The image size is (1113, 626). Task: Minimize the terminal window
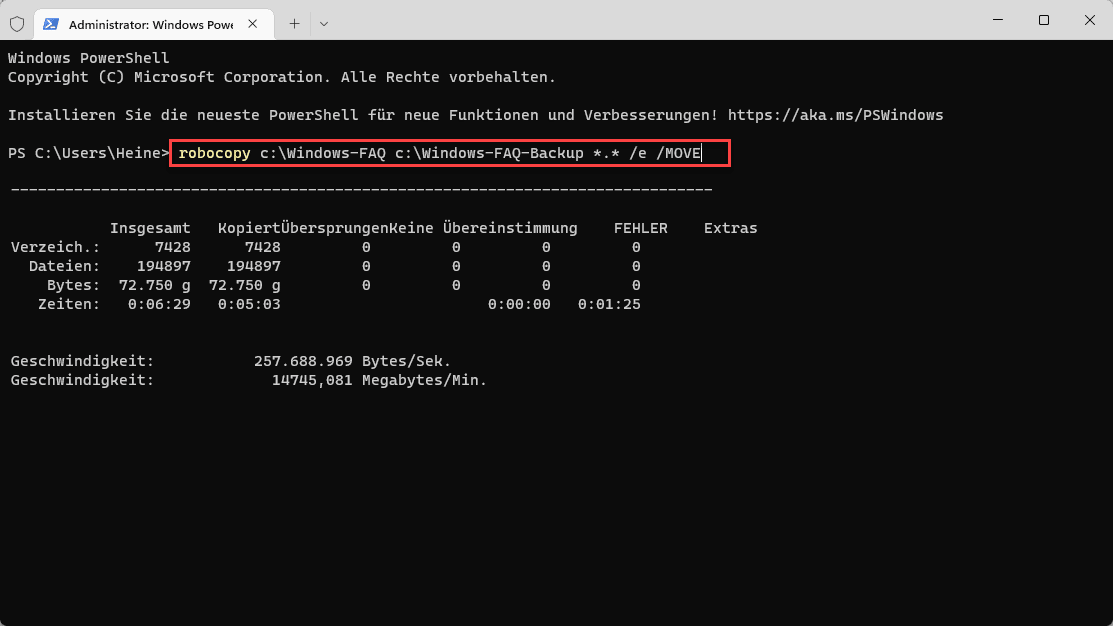click(x=998, y=20)
